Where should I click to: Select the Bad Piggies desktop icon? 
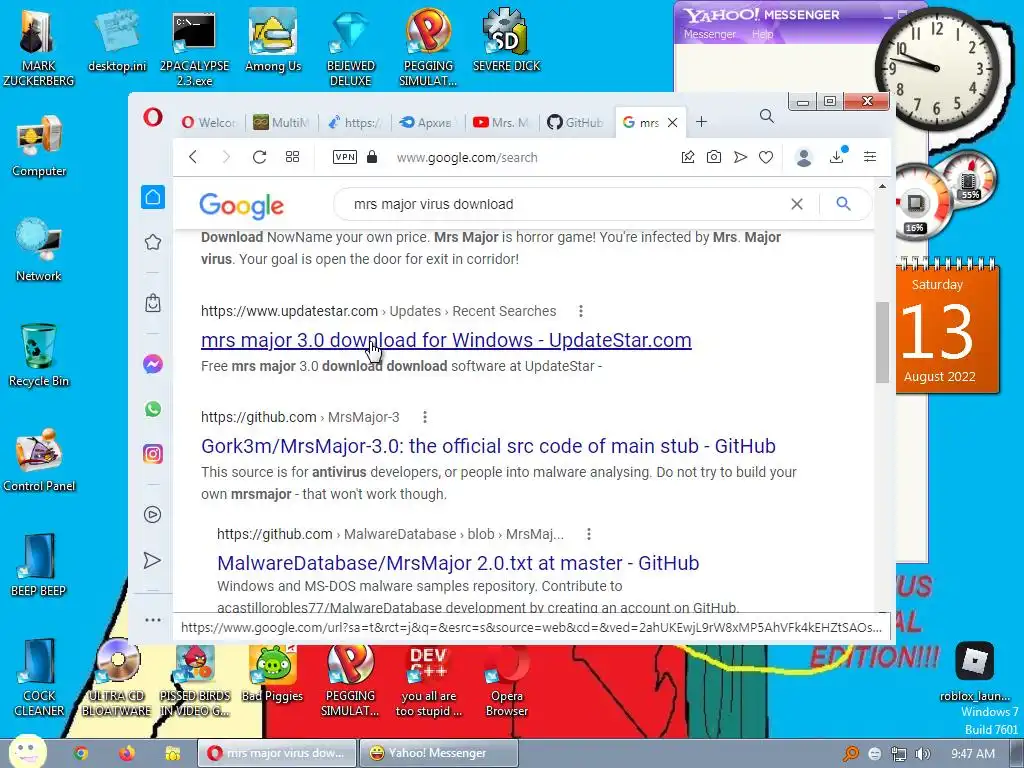pos(272,673)
